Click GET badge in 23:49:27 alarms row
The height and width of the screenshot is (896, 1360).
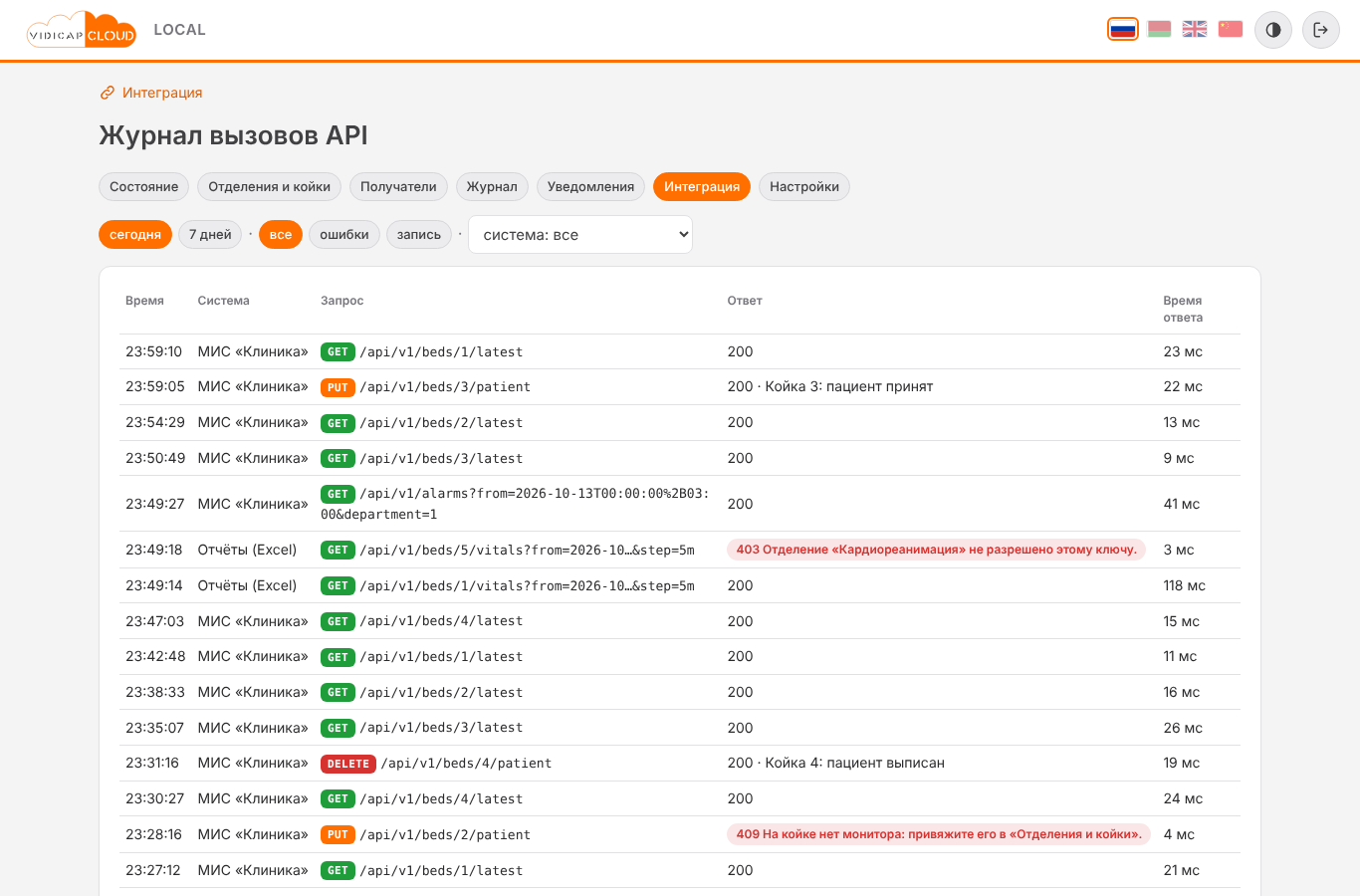pos(338,494)
